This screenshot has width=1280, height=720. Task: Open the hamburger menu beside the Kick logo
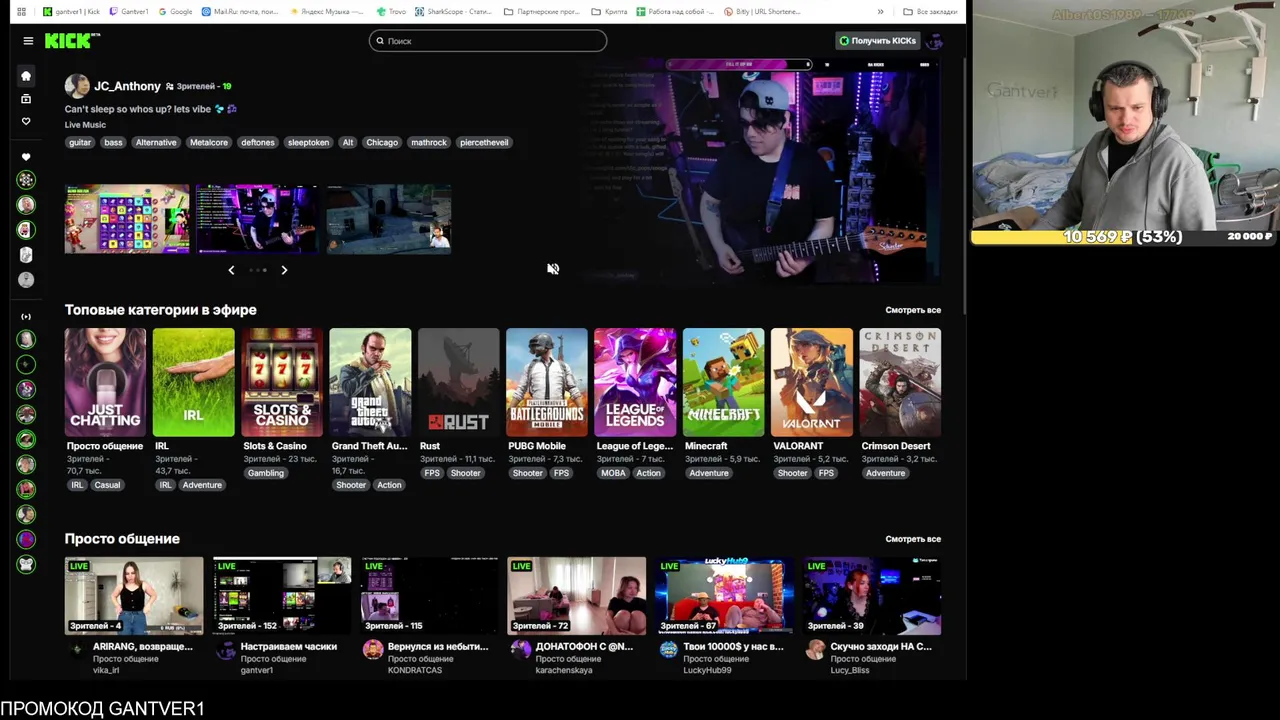(28, 41)
